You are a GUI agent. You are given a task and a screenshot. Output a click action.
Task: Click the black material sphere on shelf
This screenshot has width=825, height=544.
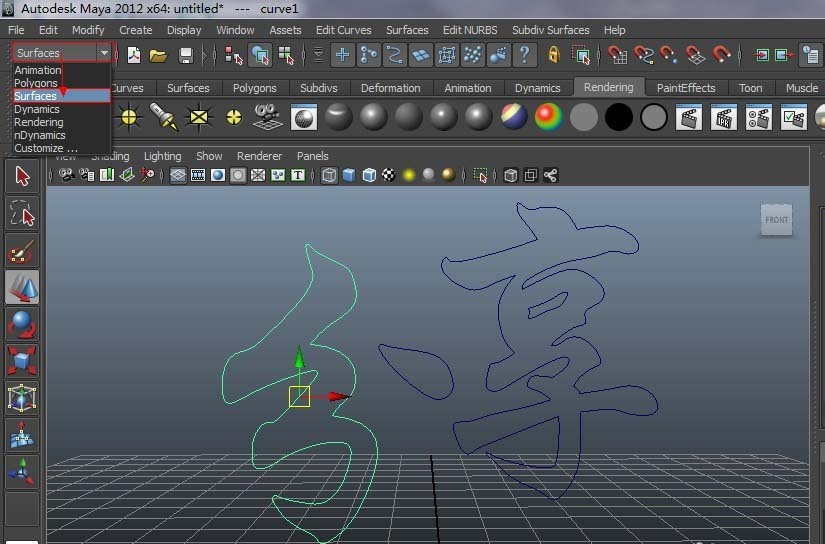tap(619, 118)
